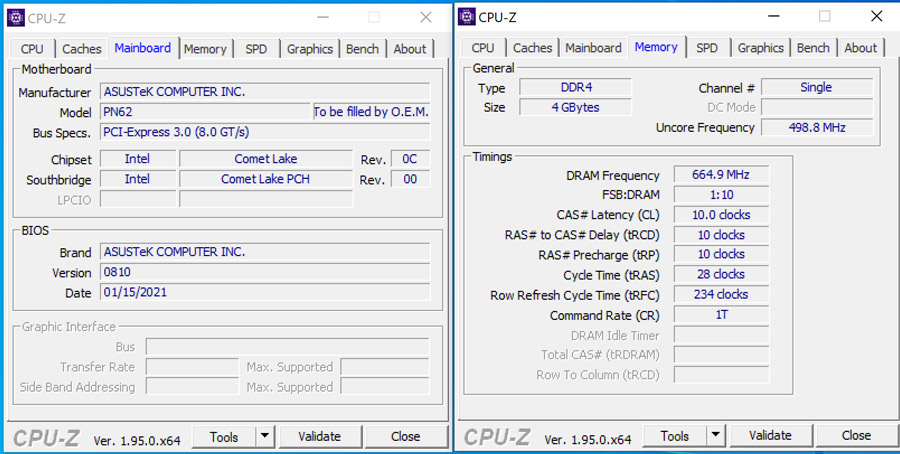
Task: Open the CPU tab in right window
Action: [483, 48]
